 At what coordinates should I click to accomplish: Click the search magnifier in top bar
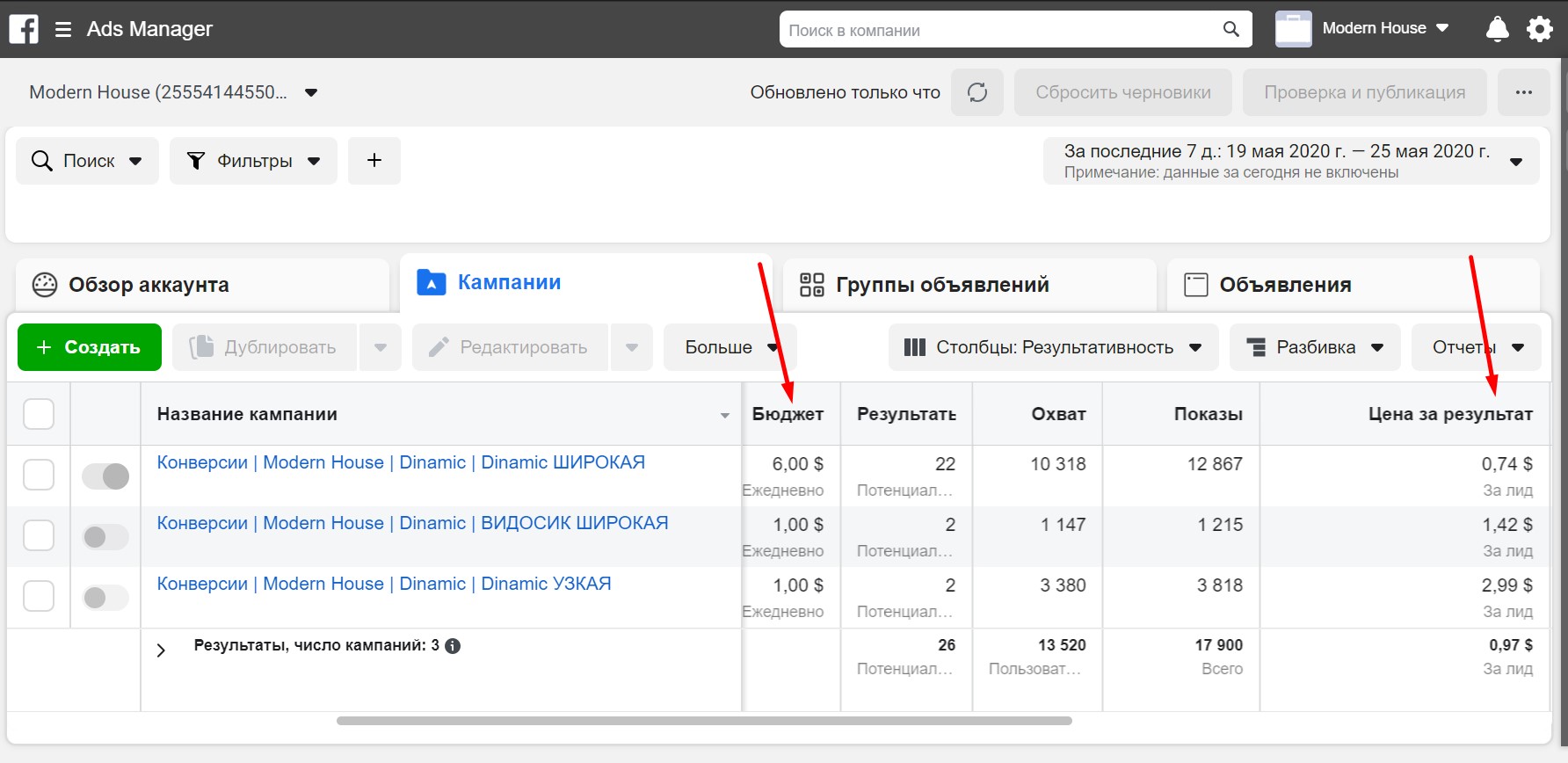click(x=1231, y=30)
